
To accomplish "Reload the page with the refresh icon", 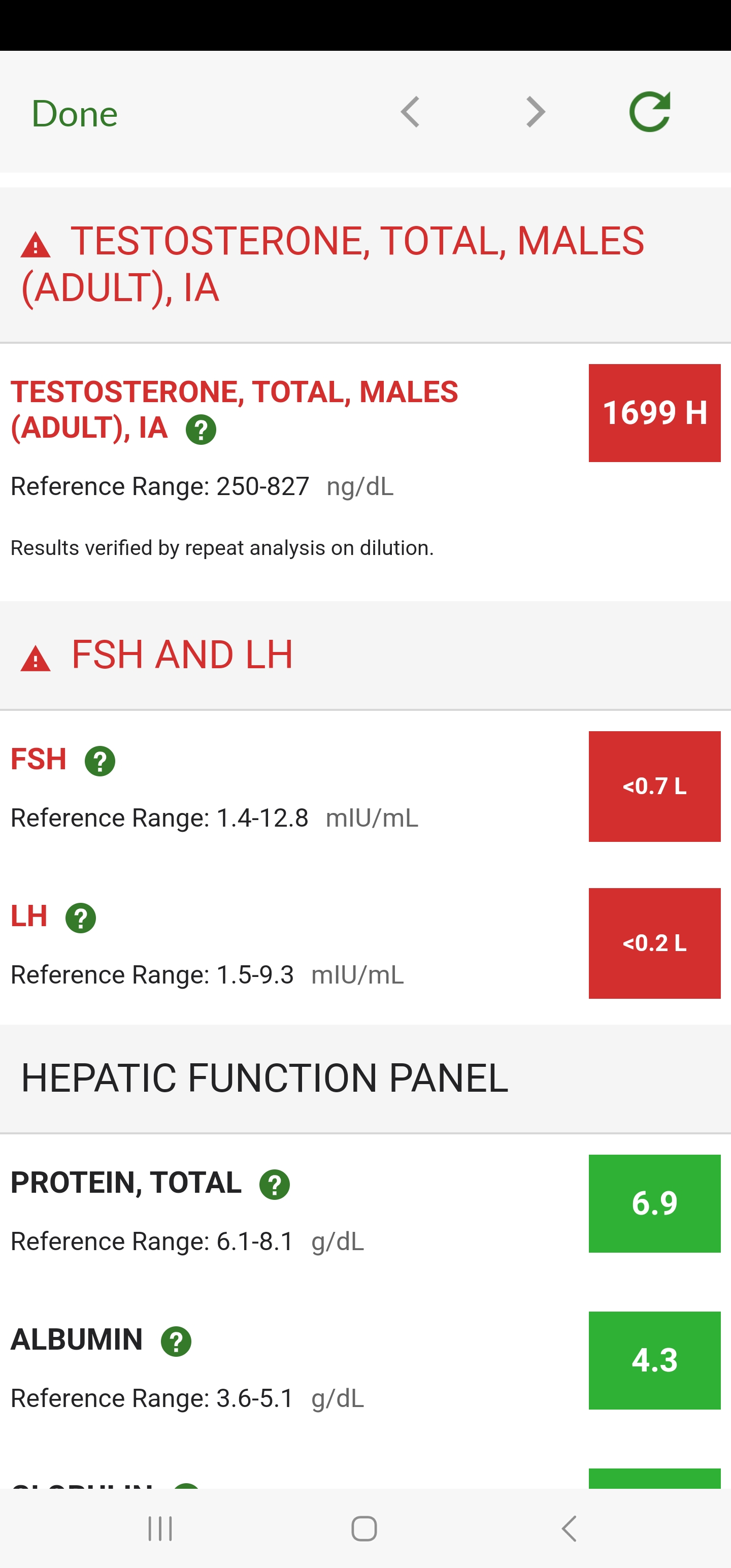I will coord(649,112).
